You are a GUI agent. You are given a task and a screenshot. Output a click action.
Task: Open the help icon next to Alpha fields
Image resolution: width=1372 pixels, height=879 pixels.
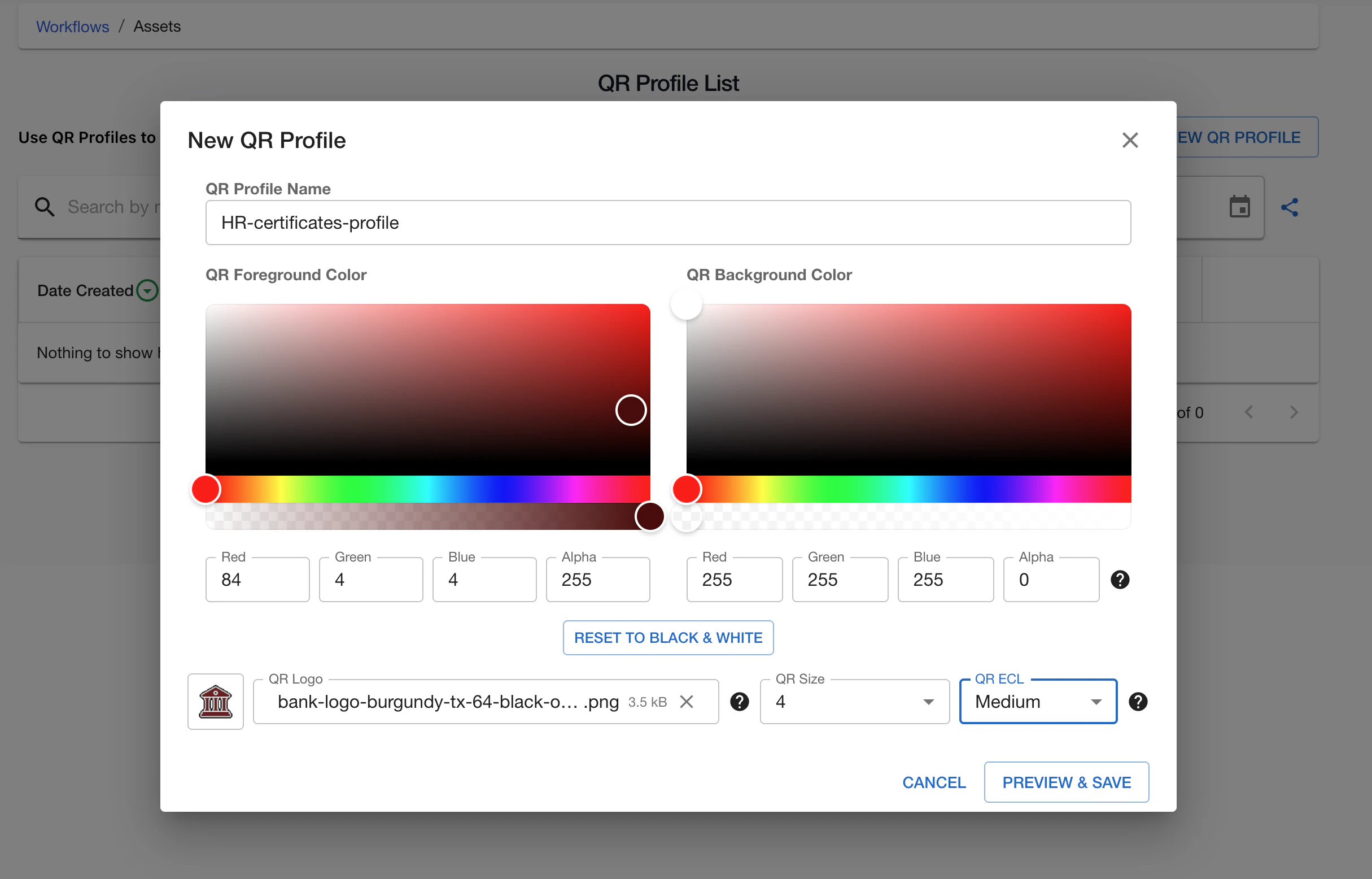1120,580
